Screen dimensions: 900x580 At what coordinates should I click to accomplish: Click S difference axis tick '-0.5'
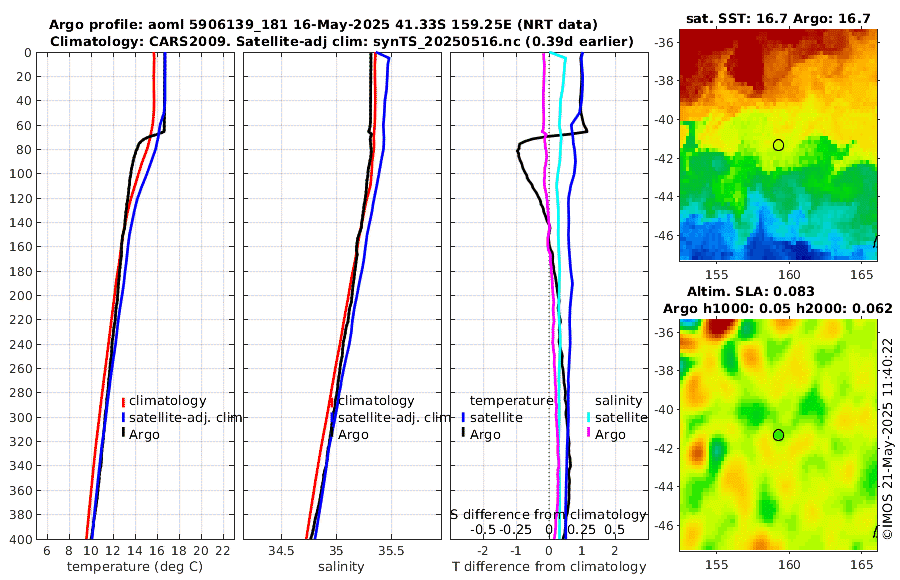tap(483, 529)
